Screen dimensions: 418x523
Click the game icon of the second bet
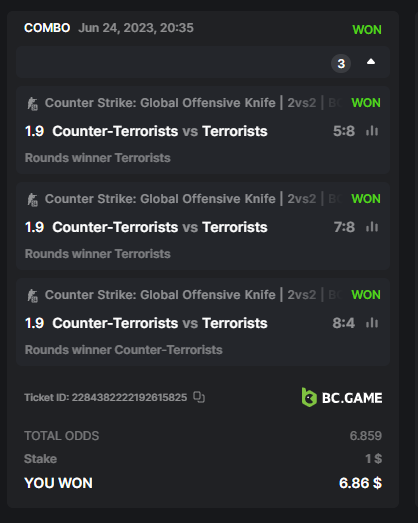[x=32, y=199]
